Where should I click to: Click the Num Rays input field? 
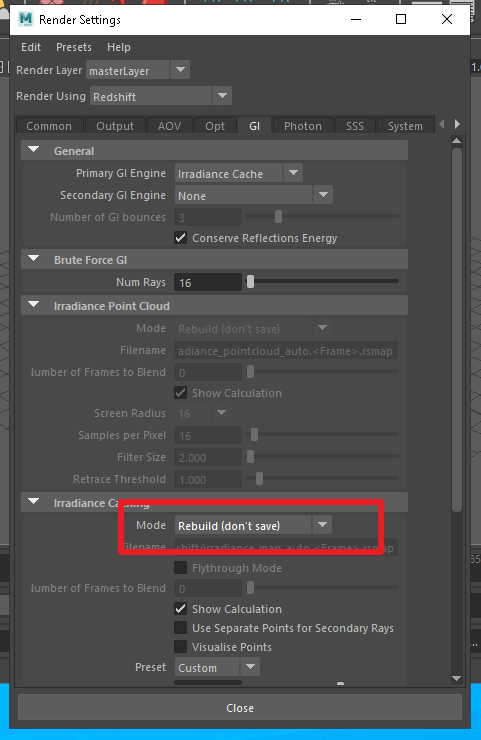(x=208, y=282)
